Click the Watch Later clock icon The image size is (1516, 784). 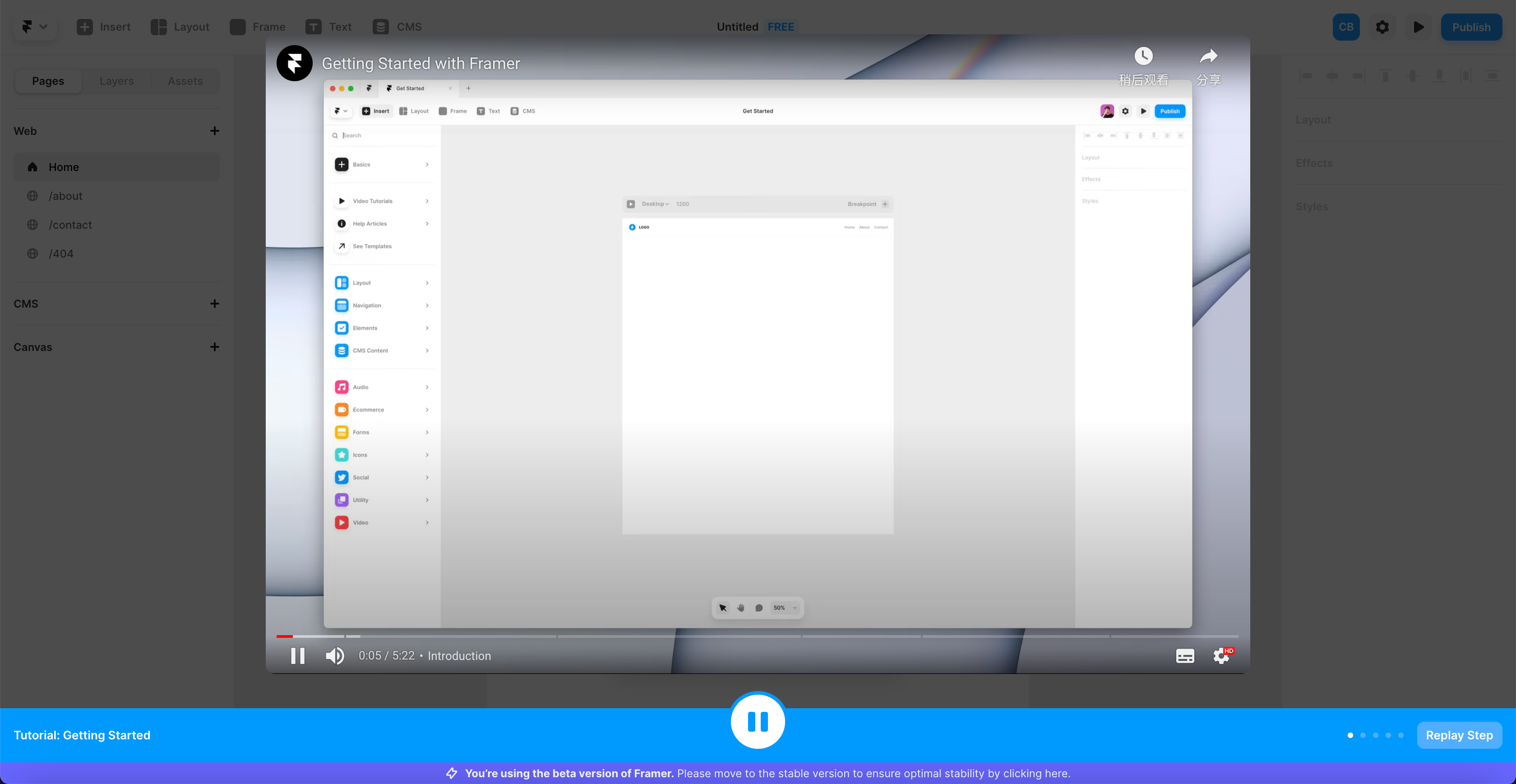pyautogui.click(x=1143, y=56)
